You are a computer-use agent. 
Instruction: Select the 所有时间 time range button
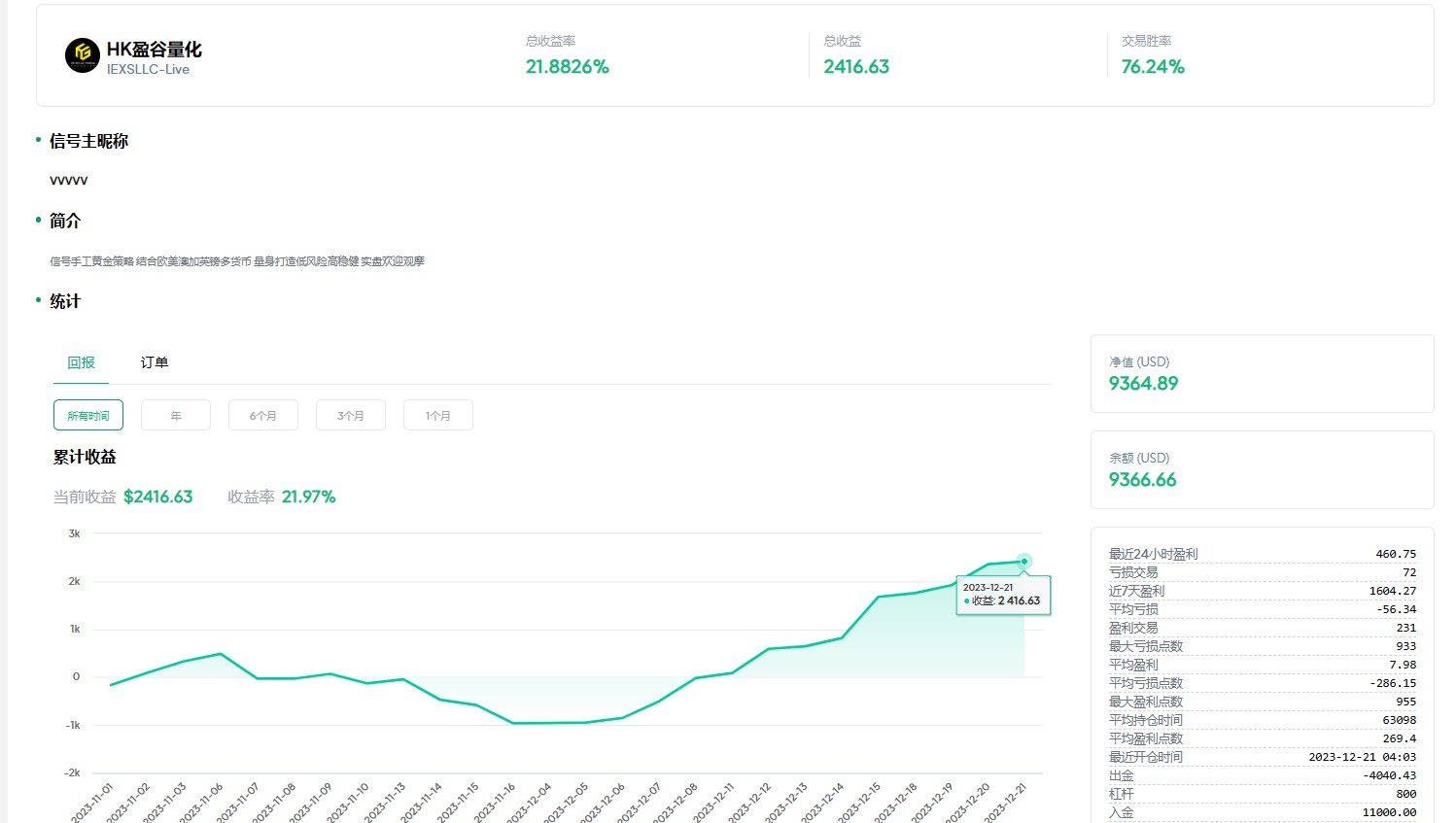point(88,415)
